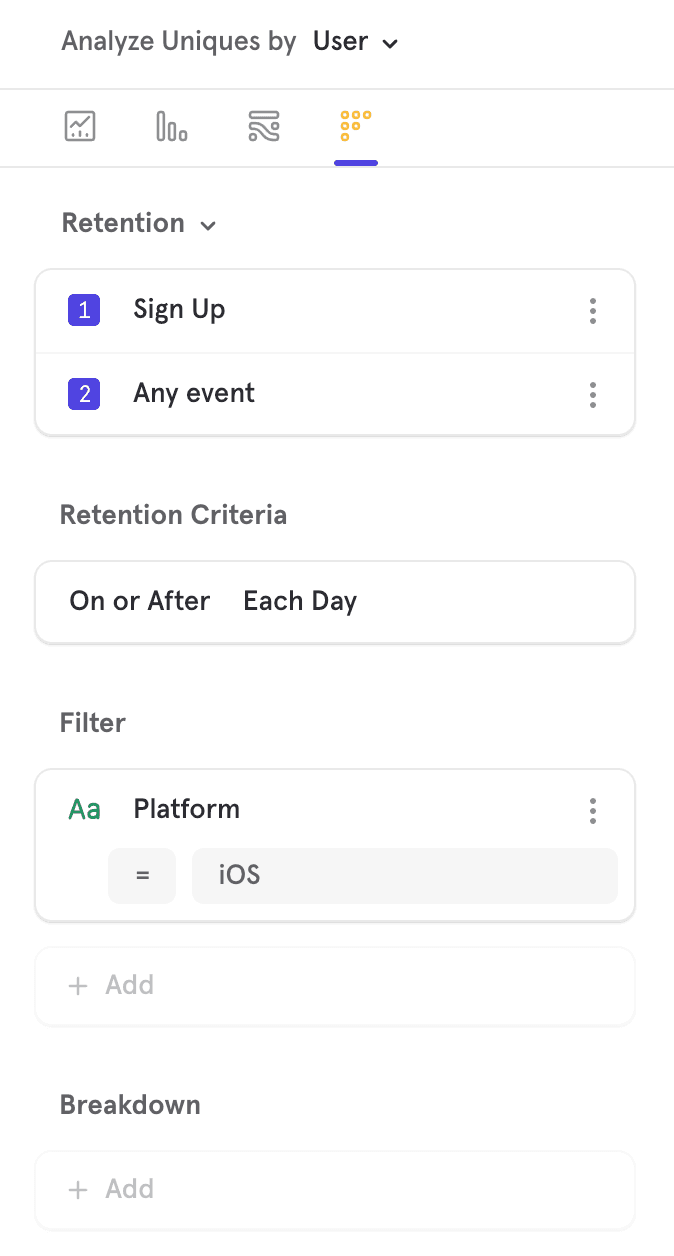Click step 1 number badge
The width and height of the screenshot is (674, 1256).
[84, 311]
